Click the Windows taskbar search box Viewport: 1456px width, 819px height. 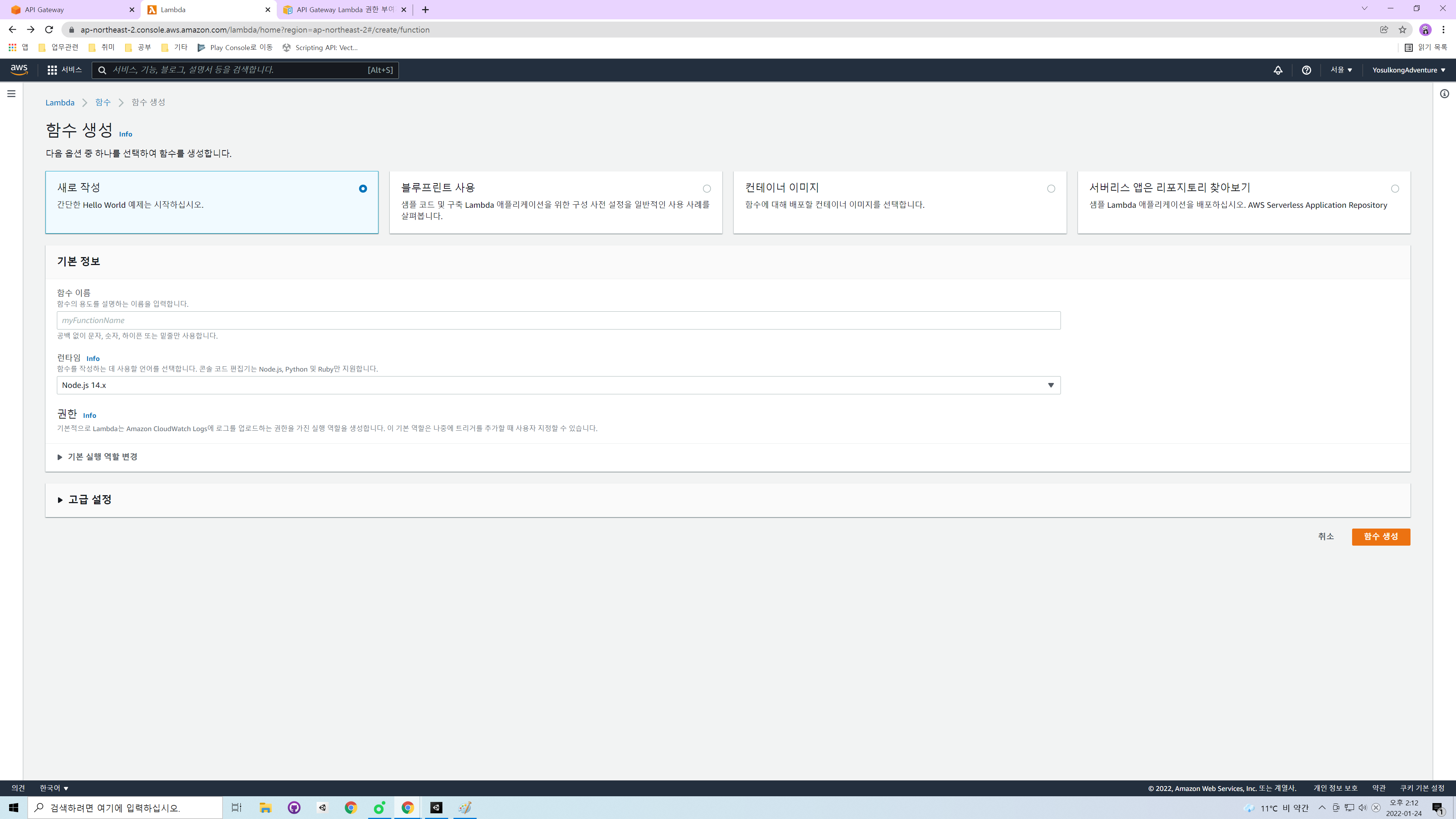pyautogui.click(x=125, y=808)
